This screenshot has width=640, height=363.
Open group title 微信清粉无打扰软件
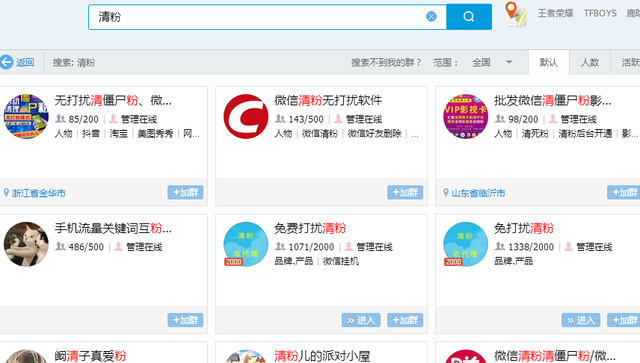(x=328, y=100)
